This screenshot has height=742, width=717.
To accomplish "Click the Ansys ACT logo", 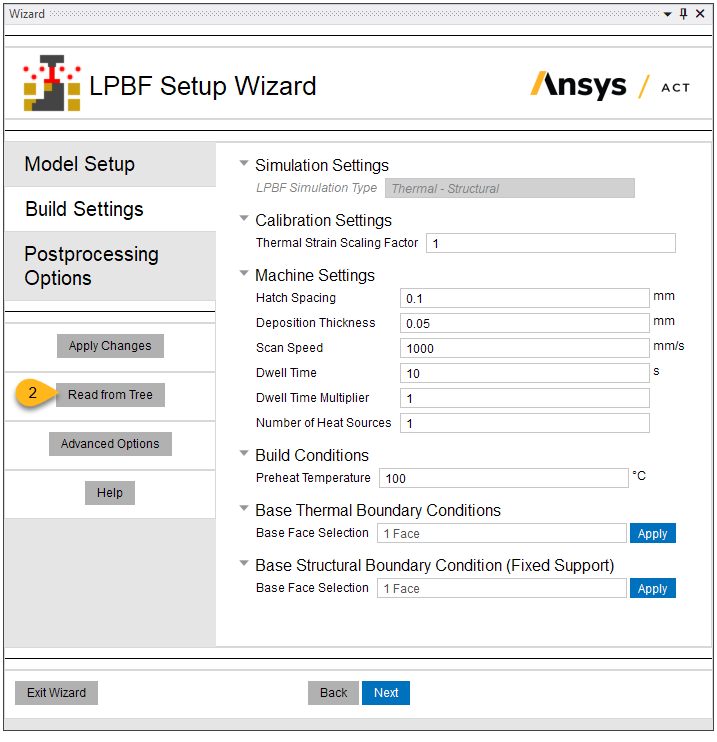I will click(610, 85).
